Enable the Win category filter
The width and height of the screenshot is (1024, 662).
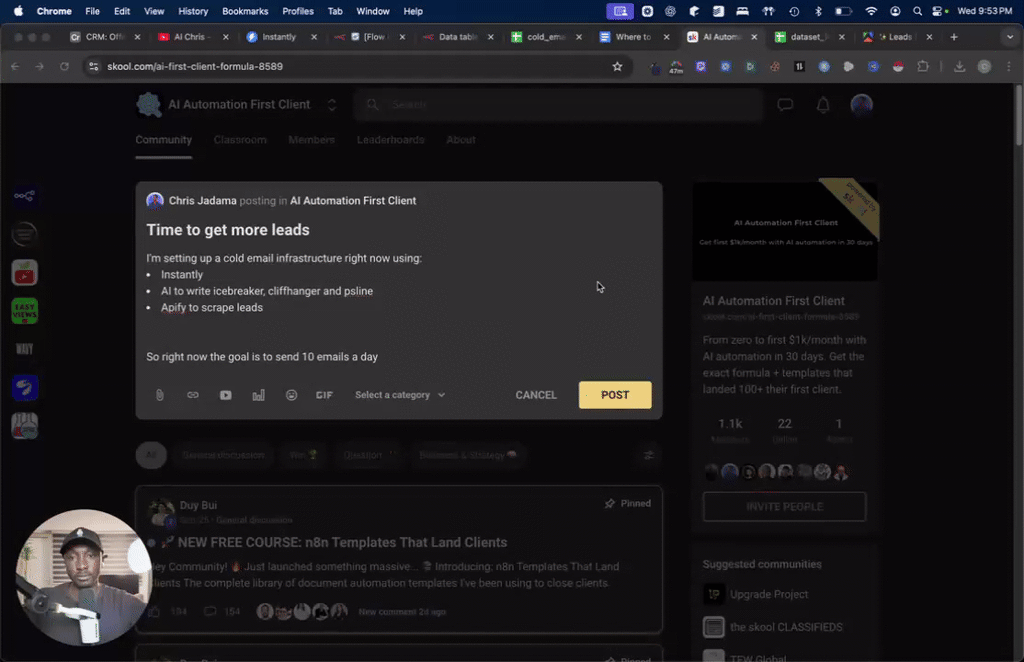(x=302, y=455)
